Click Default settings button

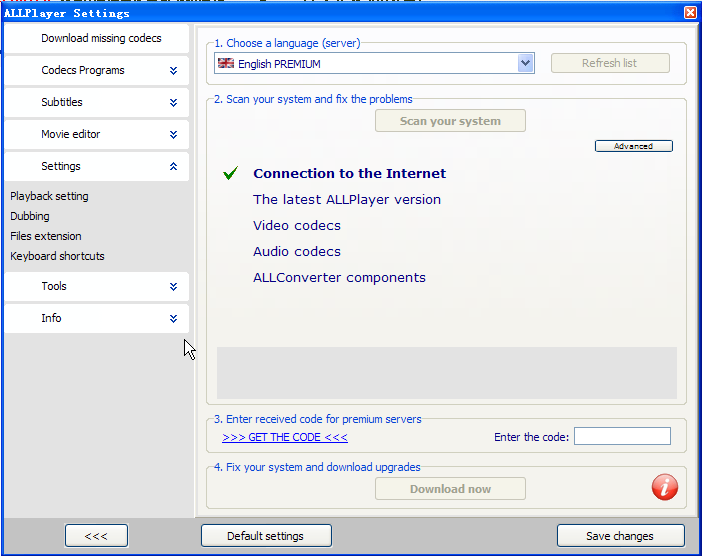266,536
